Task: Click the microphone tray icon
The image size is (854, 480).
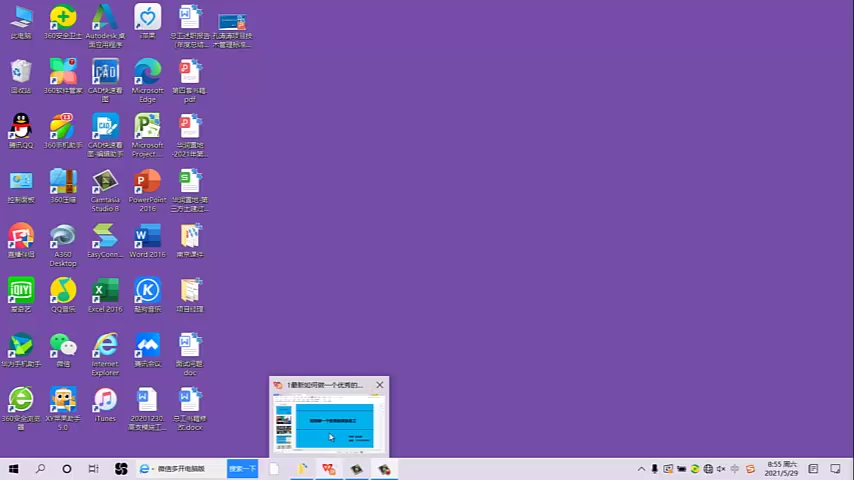Action: (x=655, y=469)
